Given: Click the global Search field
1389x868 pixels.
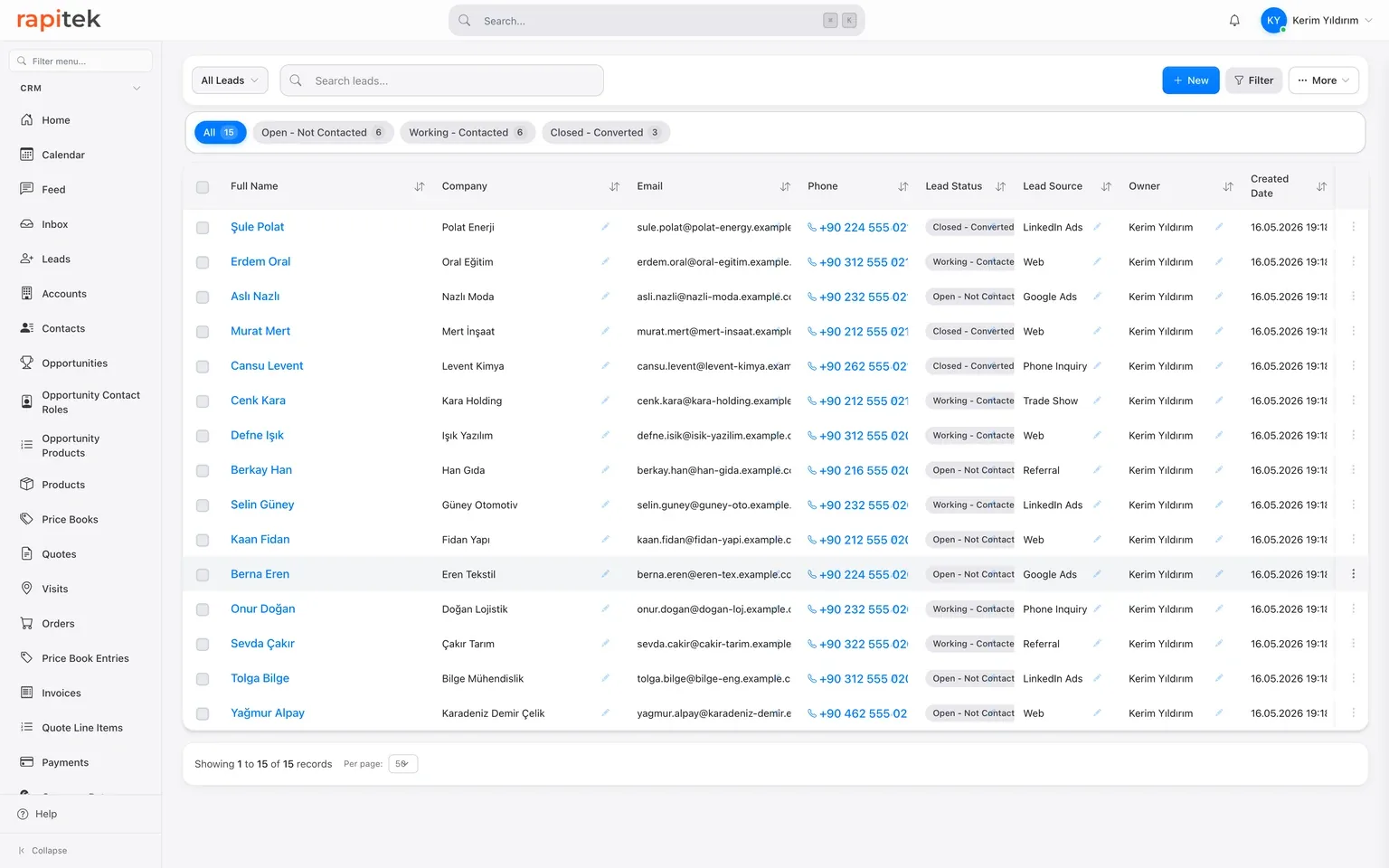Looking at the screenshot, I should click(657, 21).
